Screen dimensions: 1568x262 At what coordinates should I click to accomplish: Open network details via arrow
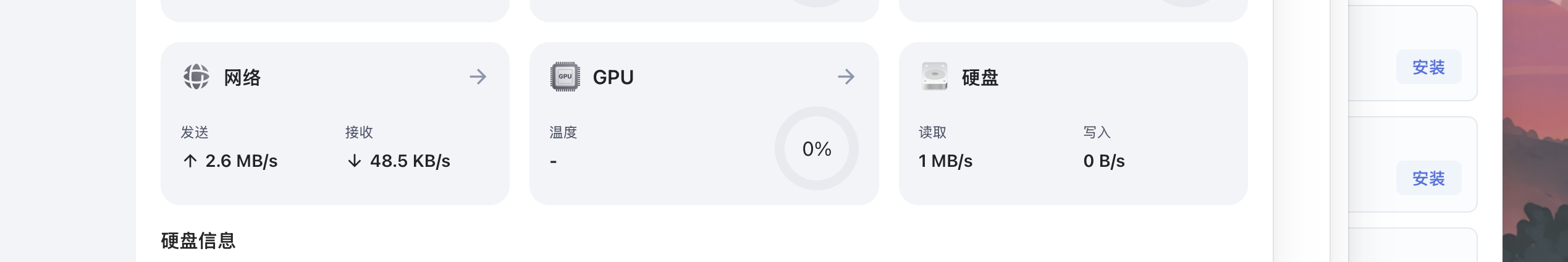478,77
